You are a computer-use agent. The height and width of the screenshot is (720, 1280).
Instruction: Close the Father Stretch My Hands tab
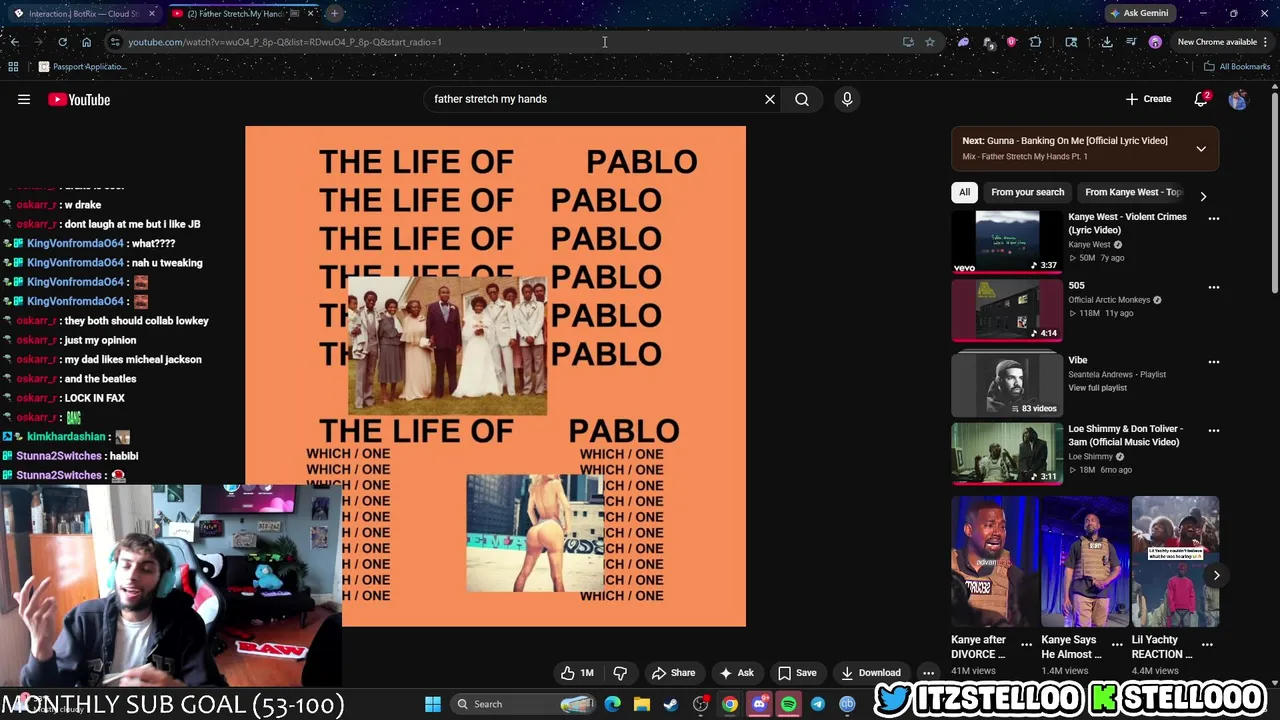311,14
